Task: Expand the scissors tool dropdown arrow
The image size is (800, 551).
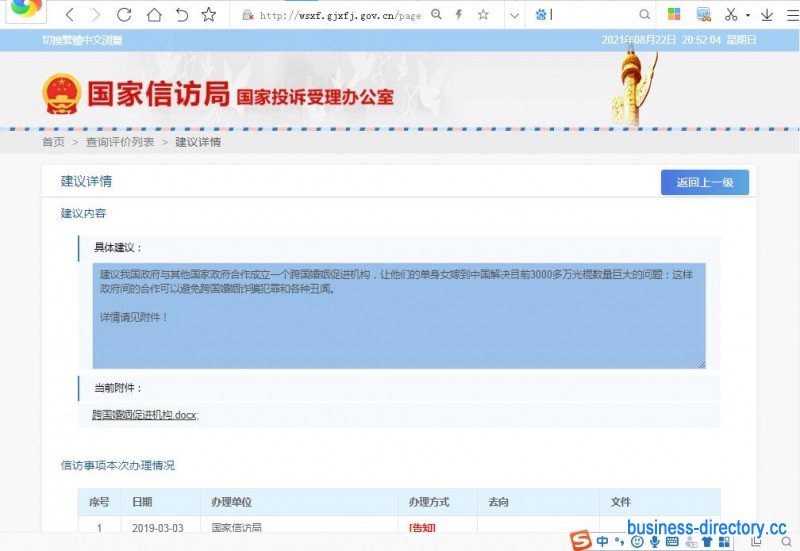Action: pos(747,15)
